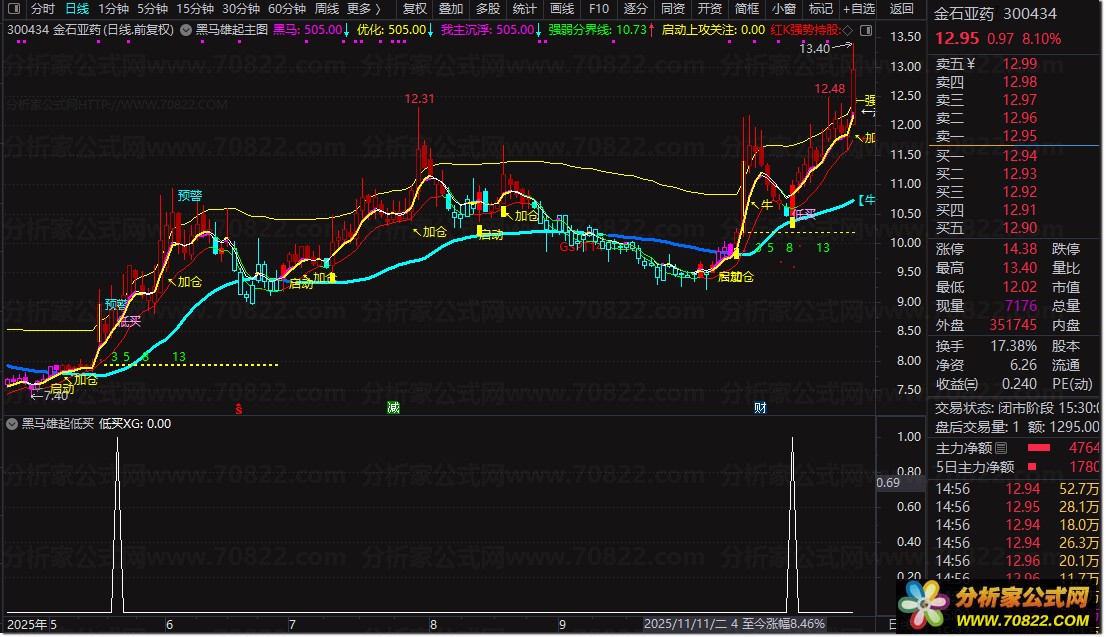Screen dimensions: 1106x637
Task: Toggle 简框 simple frame mode
Action: point(746,9)
